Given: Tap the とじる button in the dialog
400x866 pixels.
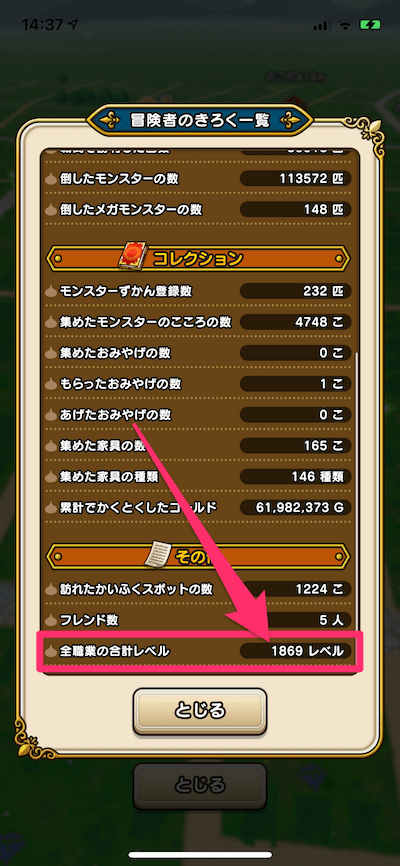Looking at the screenshot, I should coord(199,710).
